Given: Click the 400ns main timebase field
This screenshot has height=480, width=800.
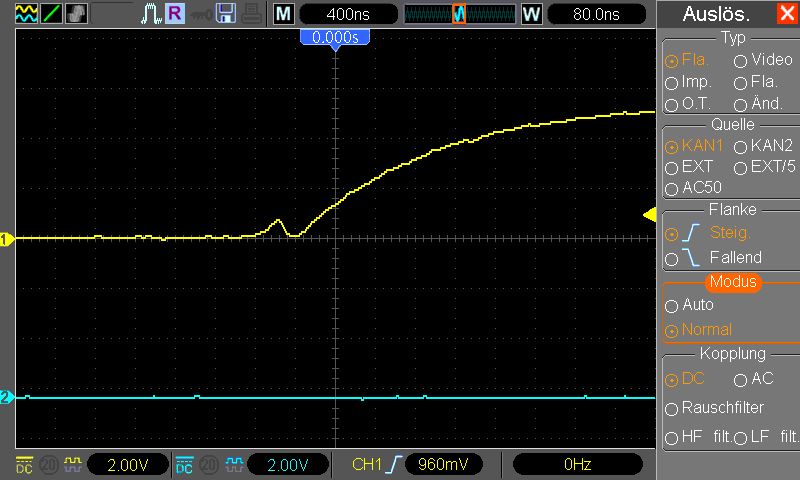Looking at the screenshot, I should [x=348, y=14].
